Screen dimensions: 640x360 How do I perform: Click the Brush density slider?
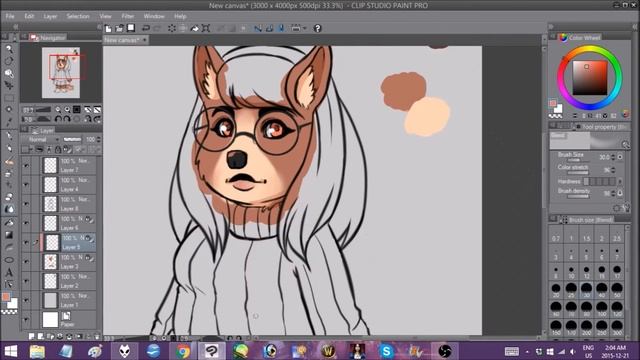point(578,196)
